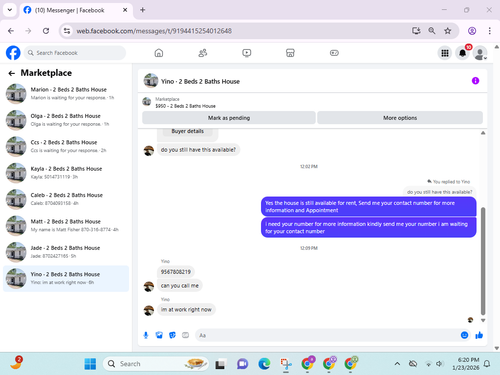This screenshot has height=375, width=500.
Task: Choose a GIF icon
Action: [x=185, y=335]
